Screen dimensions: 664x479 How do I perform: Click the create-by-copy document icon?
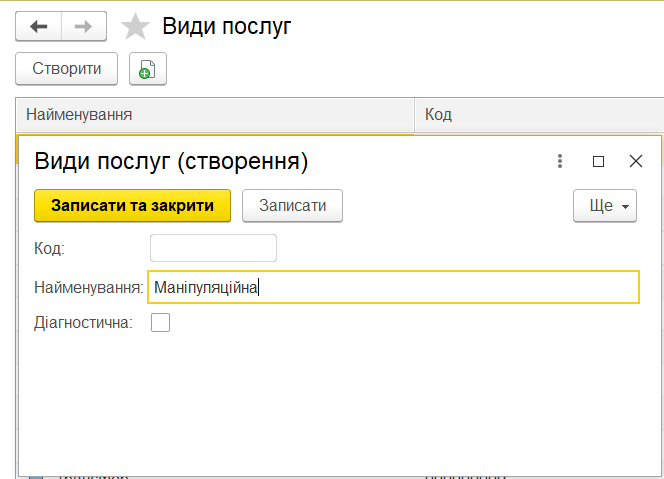coord(148,69)
